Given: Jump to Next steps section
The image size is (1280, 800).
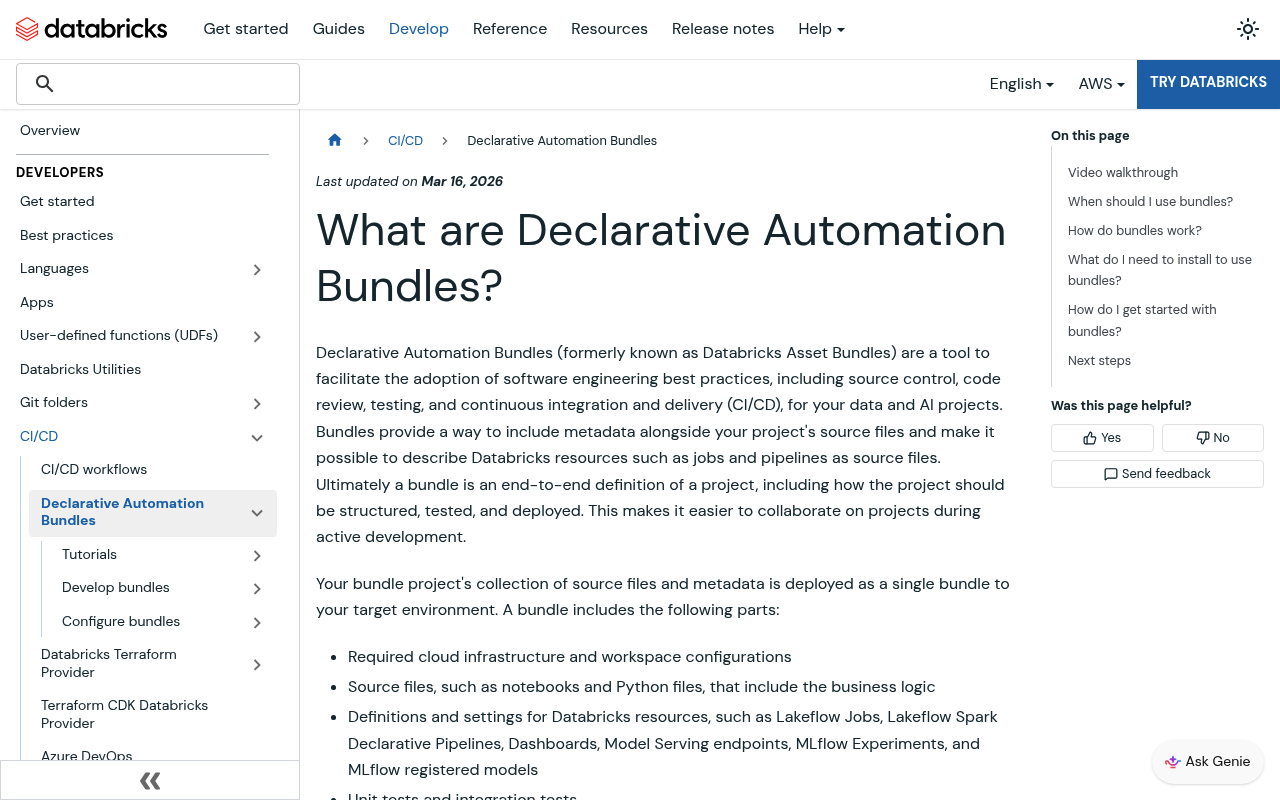Looking at the screenshot, I should pyautogui.click(x=1099, y=360).
